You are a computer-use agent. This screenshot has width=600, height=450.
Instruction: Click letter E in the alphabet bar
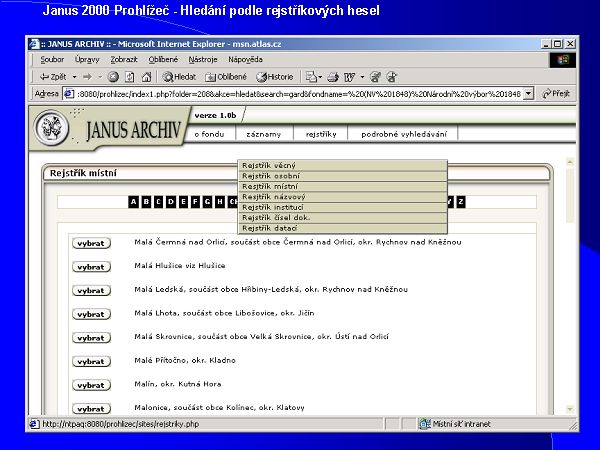[x=183, y=202]
